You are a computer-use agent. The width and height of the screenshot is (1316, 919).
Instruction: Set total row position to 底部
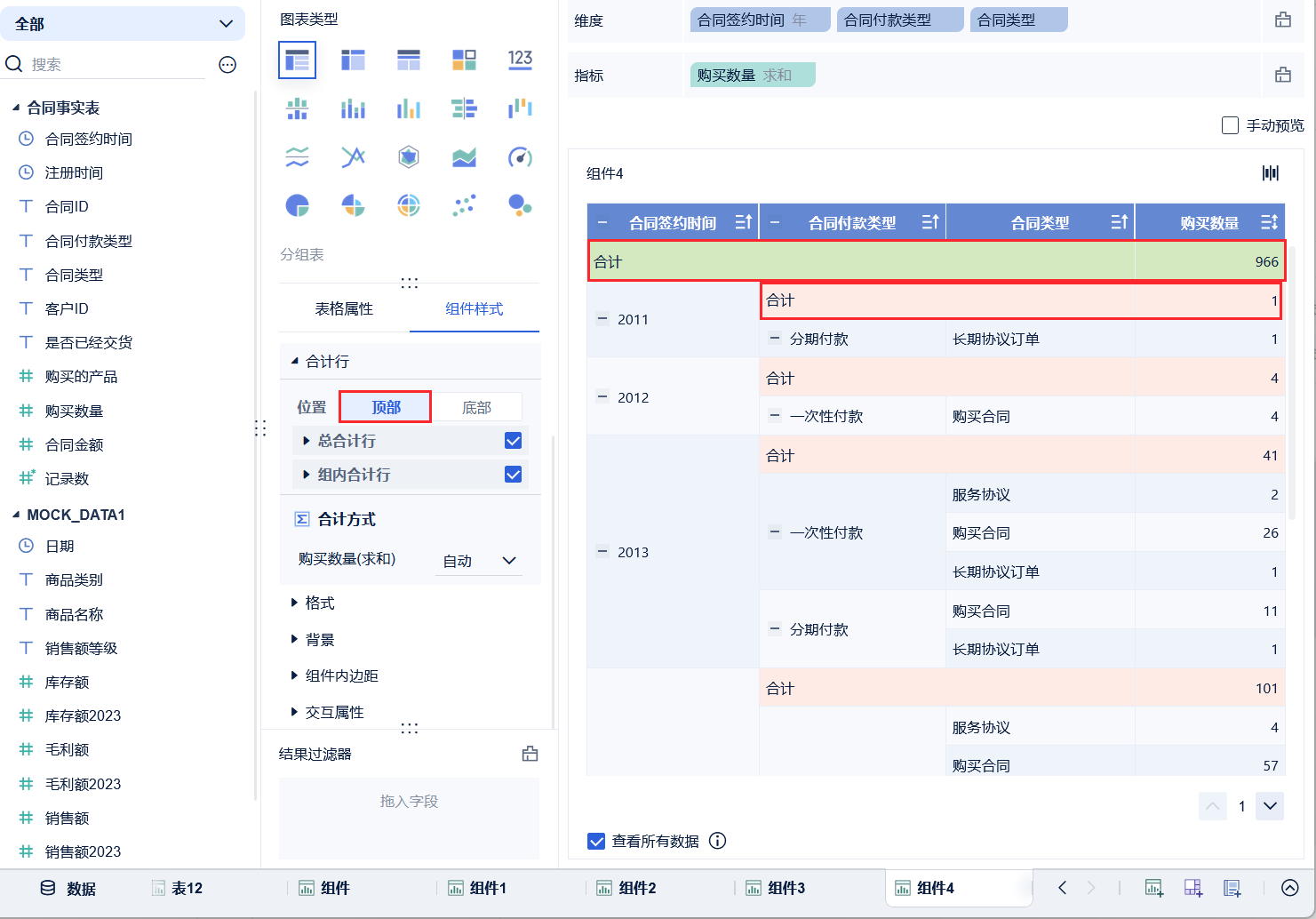pos(477,407)
